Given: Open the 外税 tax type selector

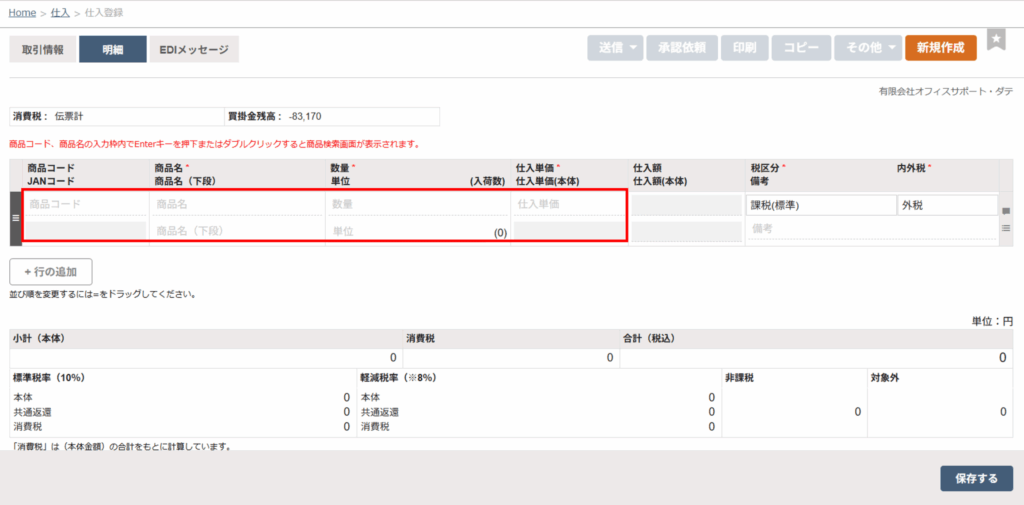Looking at the screenshot, I should coord(945,206).
